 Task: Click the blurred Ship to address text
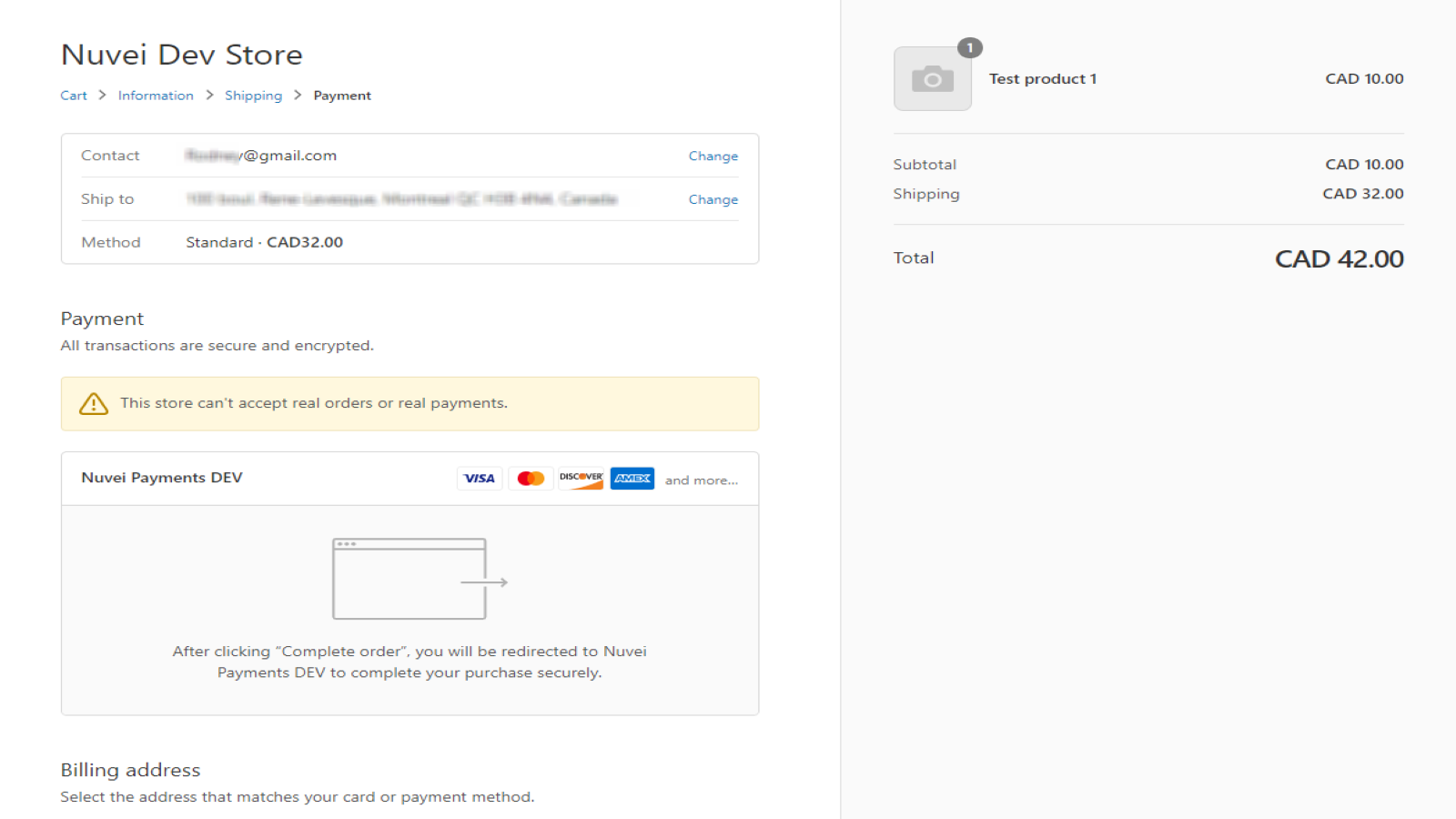(401, 199)
